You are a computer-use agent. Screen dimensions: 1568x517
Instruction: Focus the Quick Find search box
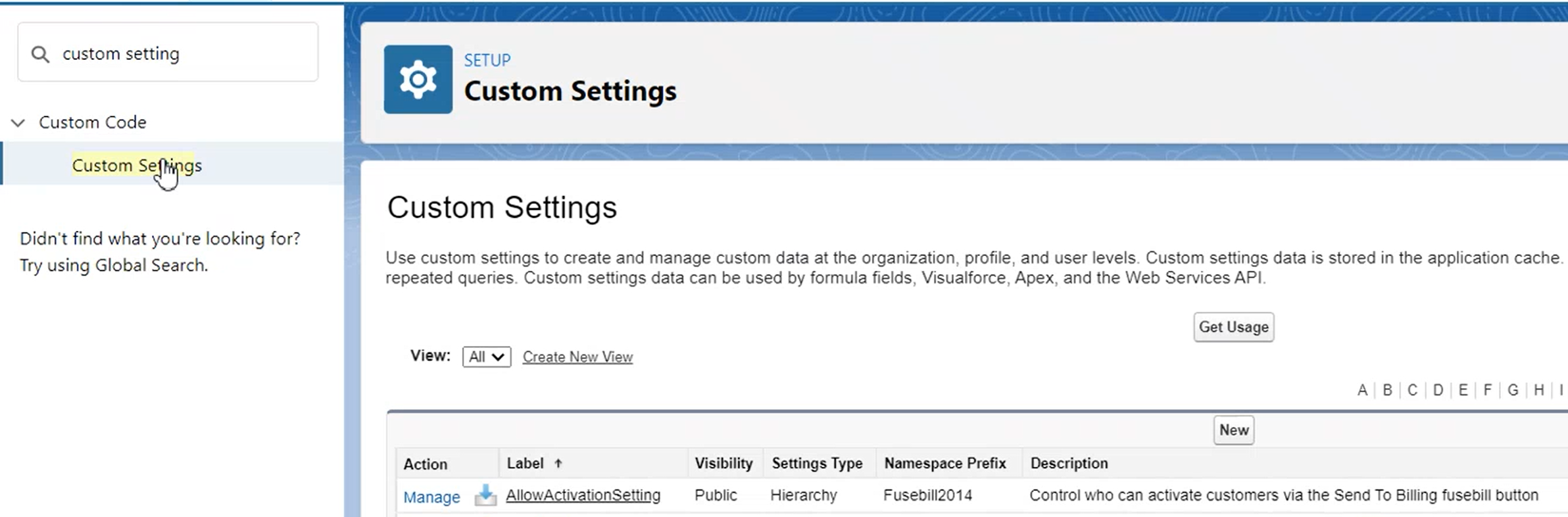coord(168,53)
